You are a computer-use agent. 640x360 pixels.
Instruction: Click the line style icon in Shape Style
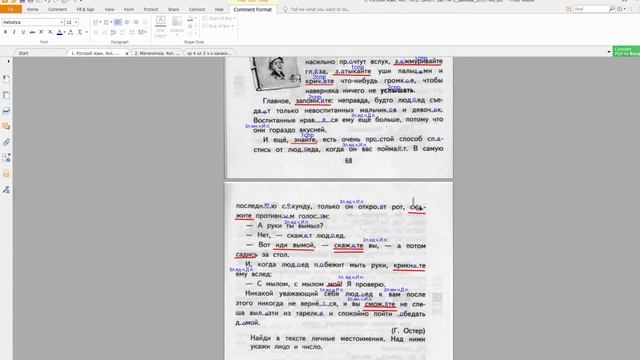click(191, 26)
